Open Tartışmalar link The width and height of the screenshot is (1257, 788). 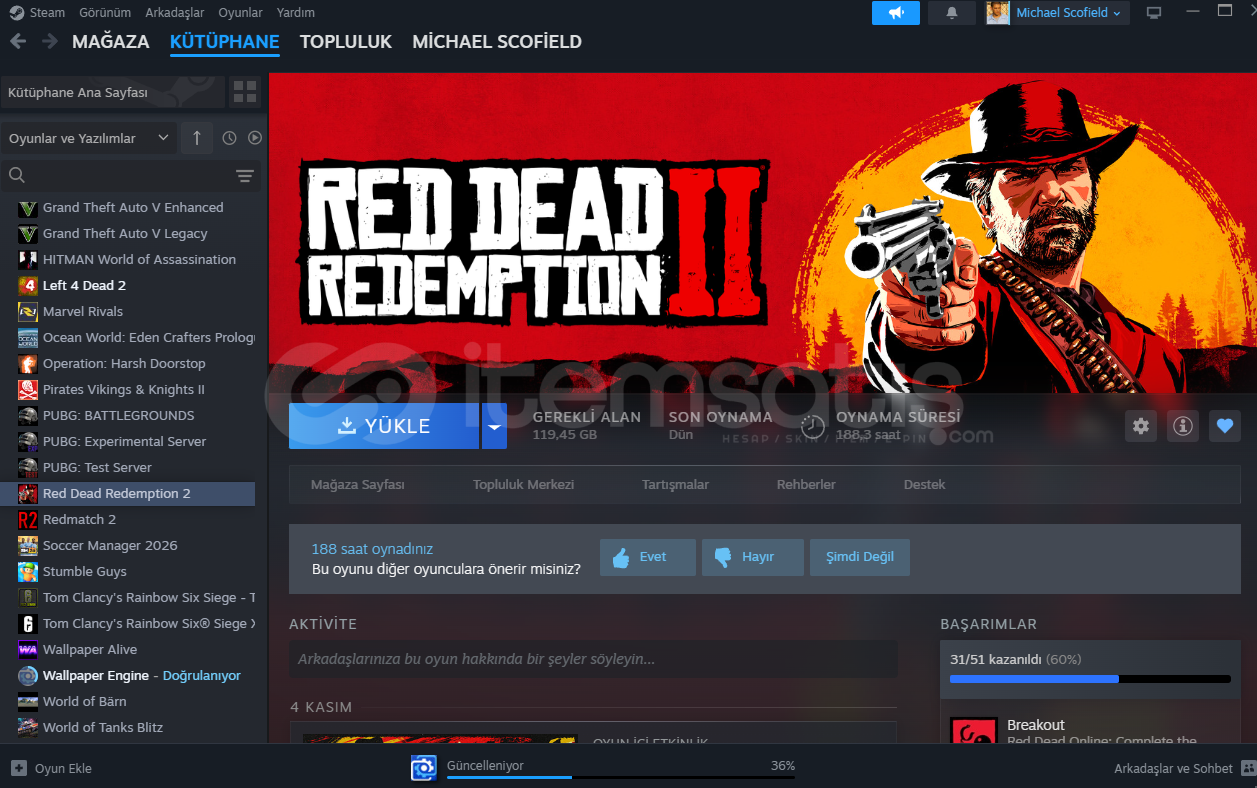[x=675, y=485]
